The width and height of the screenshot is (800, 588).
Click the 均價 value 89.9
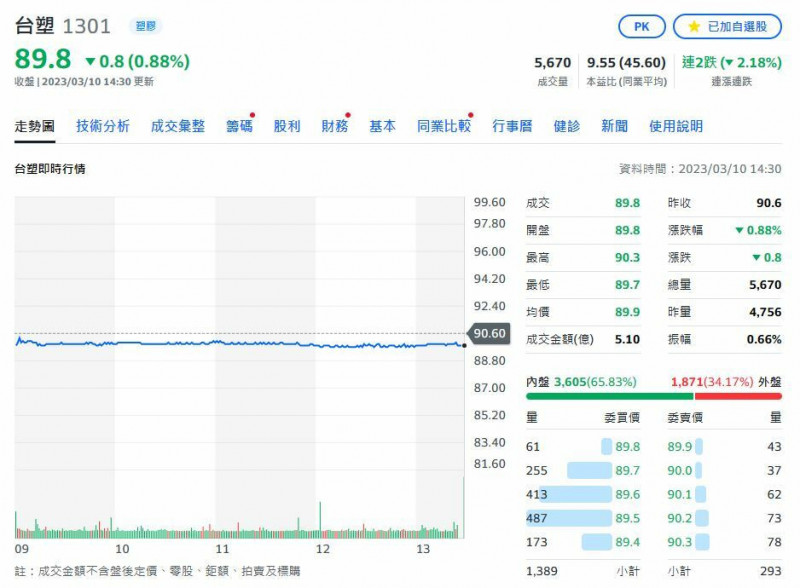(627, 312)
